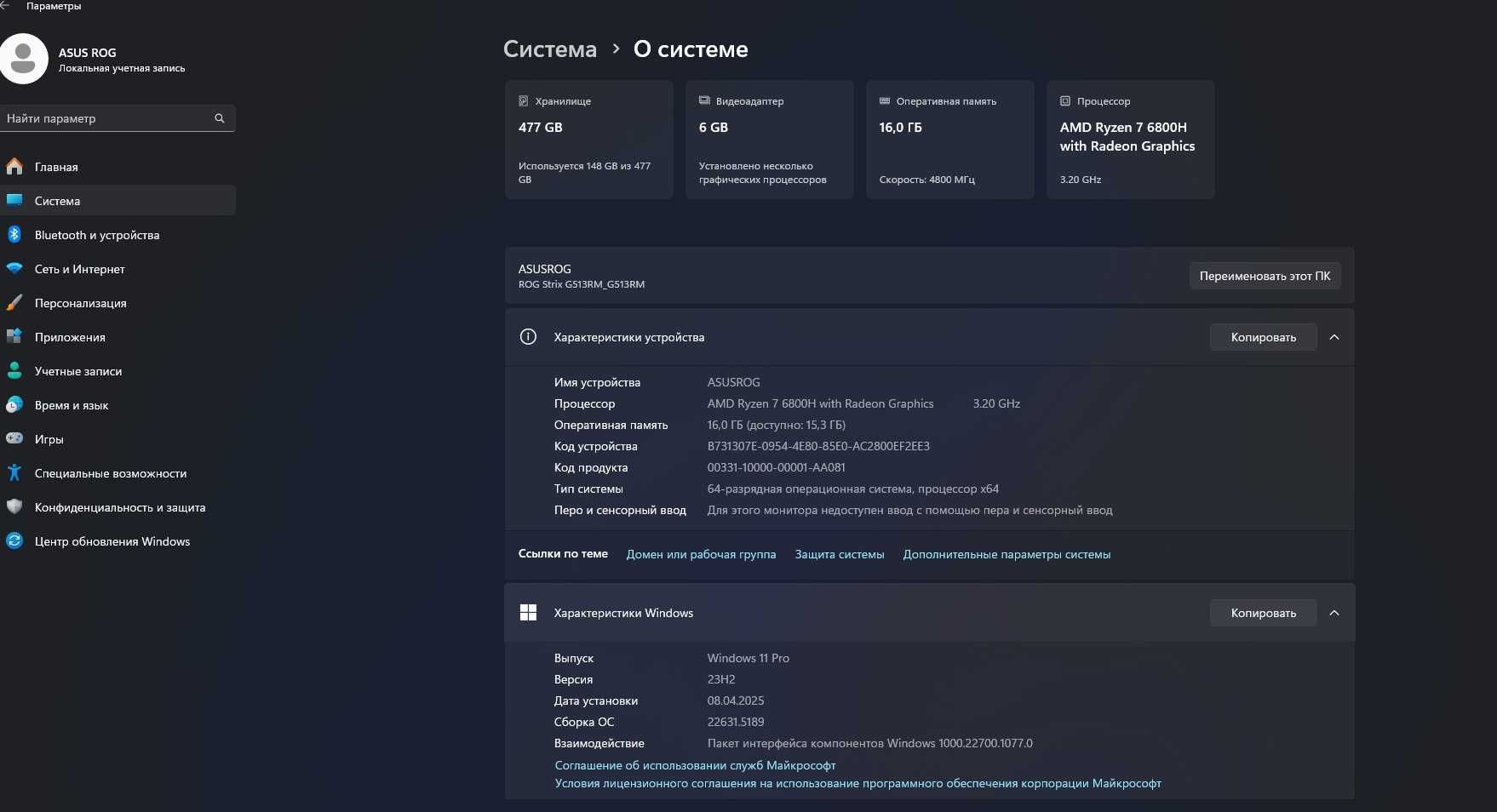Image resolution: width=1497 pixels, height=812 pixels.
Task: Open the Защита системы link
Action: pyautogui.click(x=840, y=554)
